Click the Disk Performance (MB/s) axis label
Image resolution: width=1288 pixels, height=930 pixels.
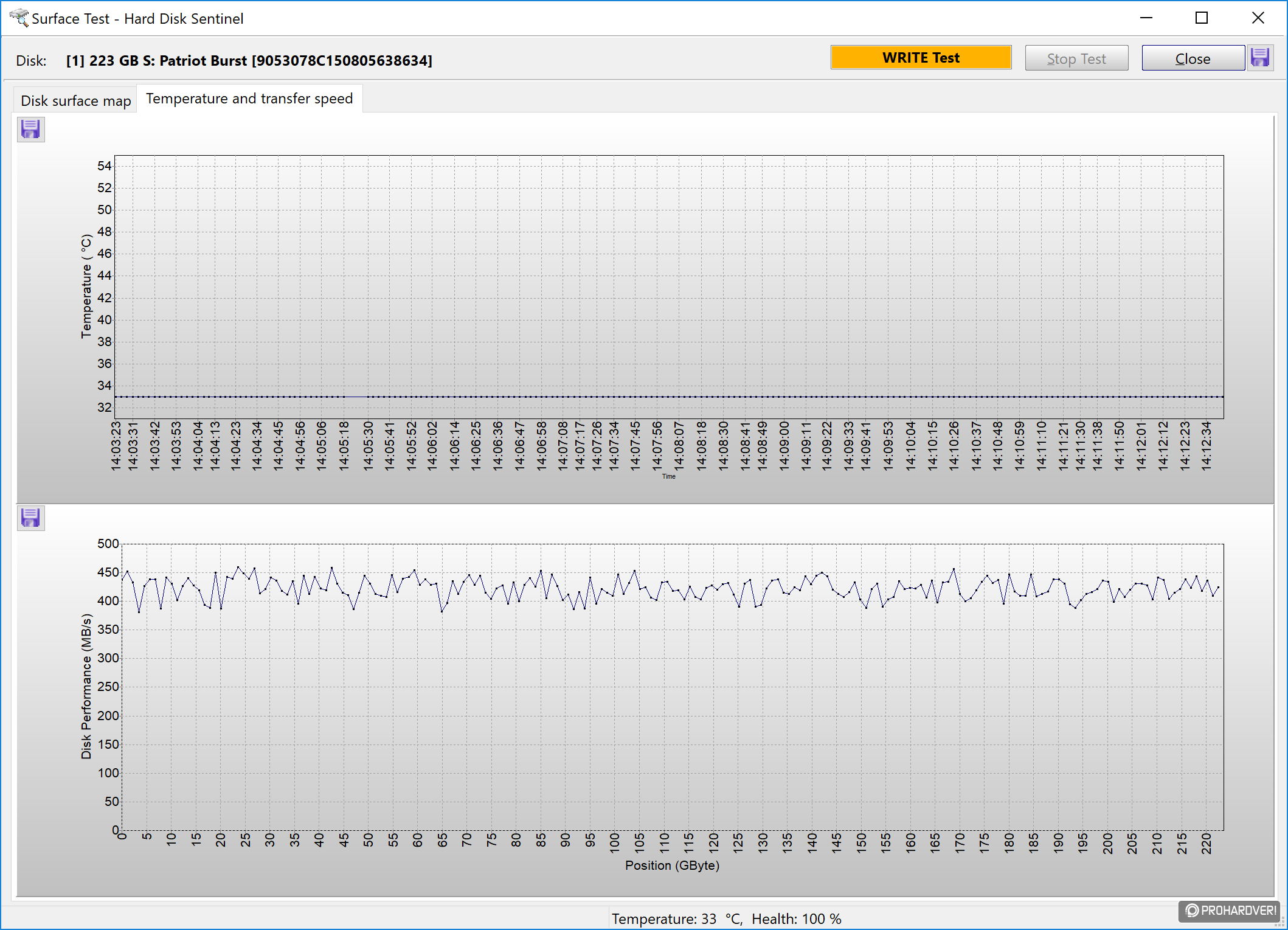86,686
